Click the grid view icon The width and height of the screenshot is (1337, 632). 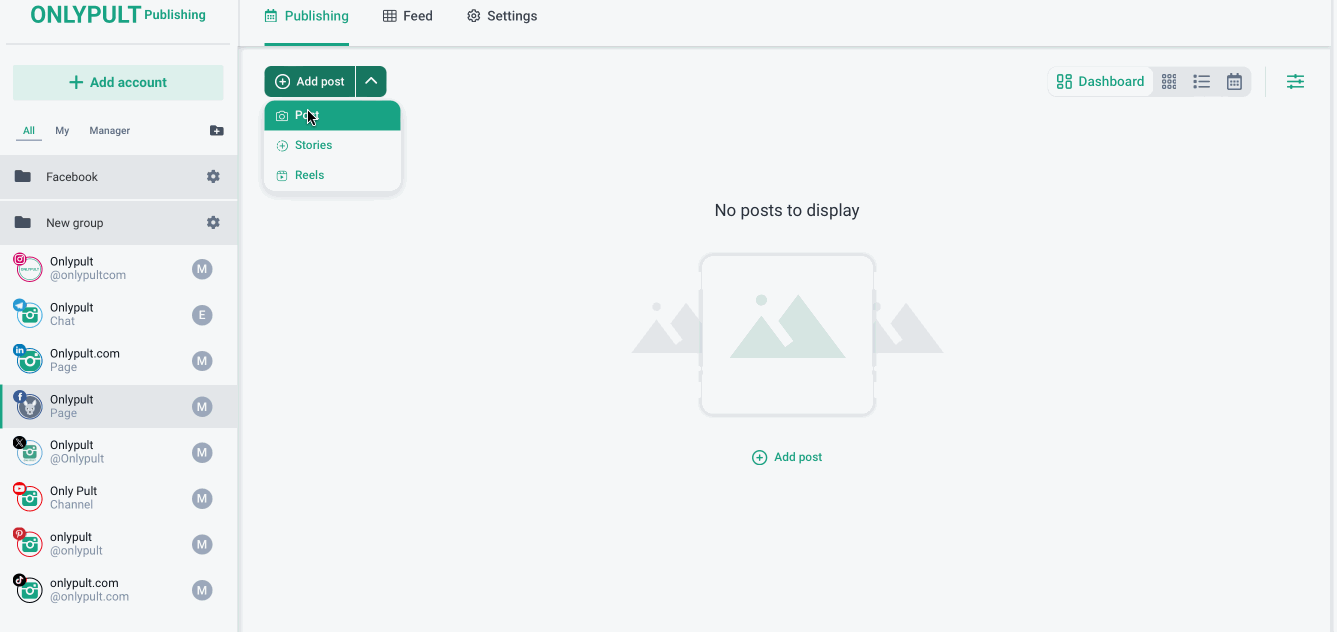(1169, 82)
